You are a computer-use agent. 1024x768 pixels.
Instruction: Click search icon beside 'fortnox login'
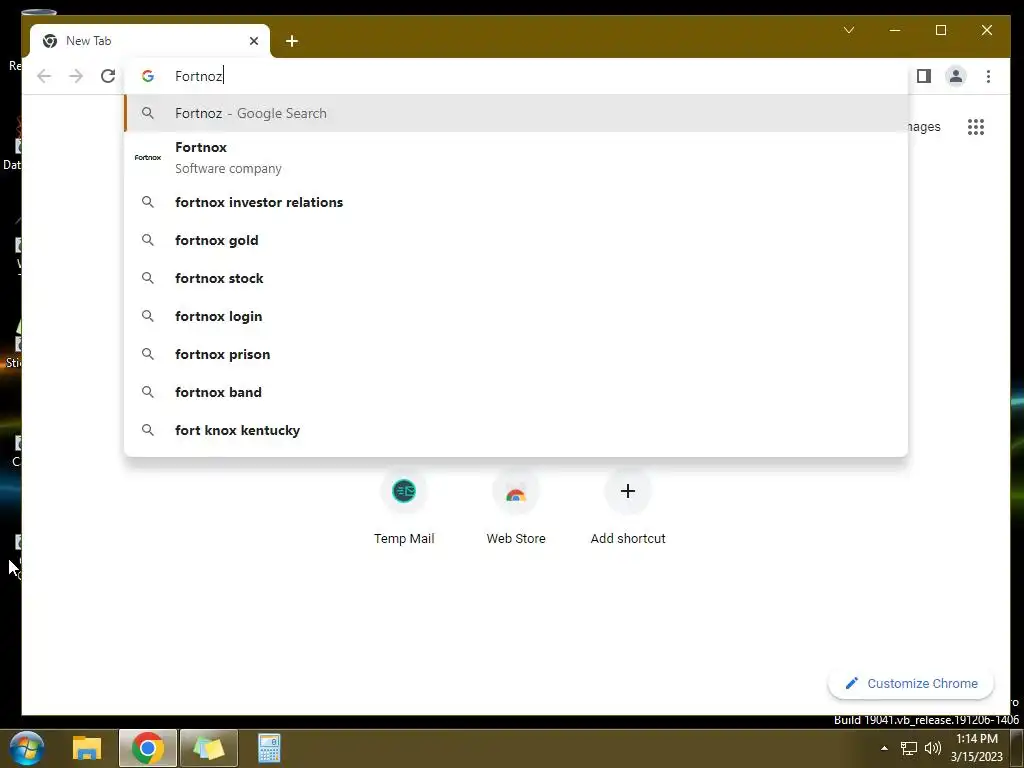148,316
